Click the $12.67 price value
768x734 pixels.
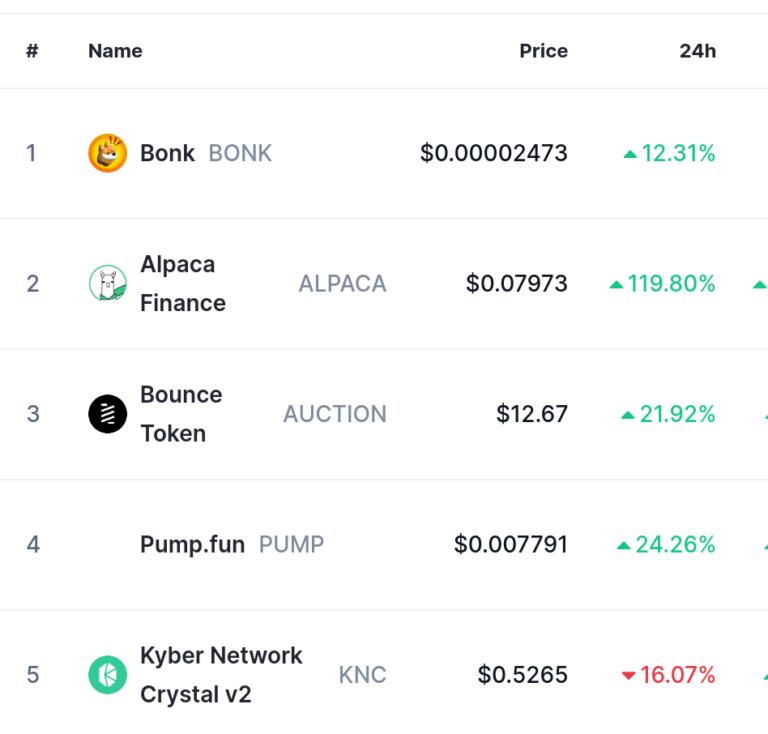pos(532,414)
